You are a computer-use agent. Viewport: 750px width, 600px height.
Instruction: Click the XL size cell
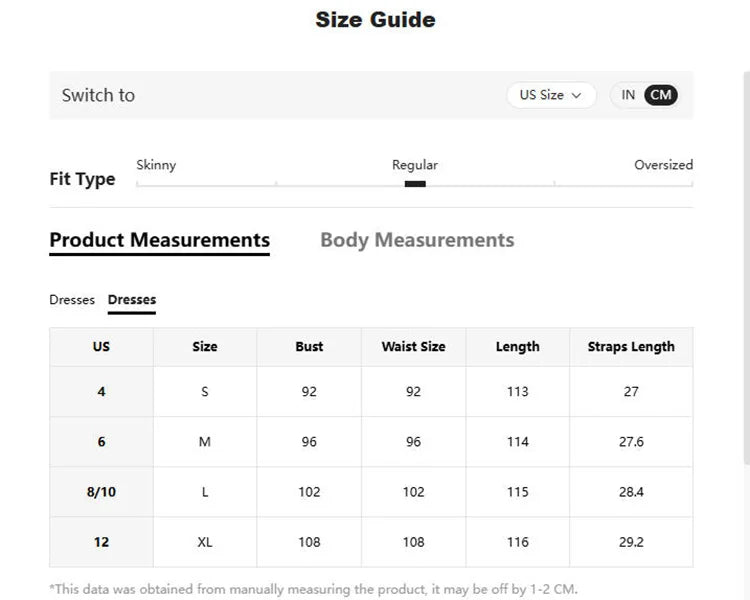[x=205, y=543]
